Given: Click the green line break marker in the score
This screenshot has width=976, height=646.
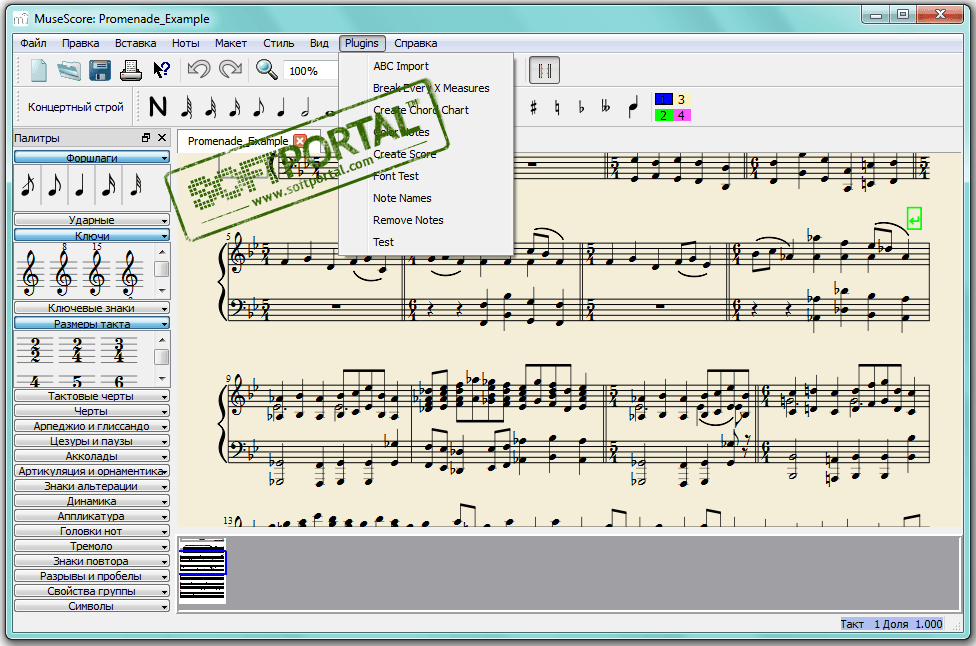Looking at the screenshot, I should (914, 218).
